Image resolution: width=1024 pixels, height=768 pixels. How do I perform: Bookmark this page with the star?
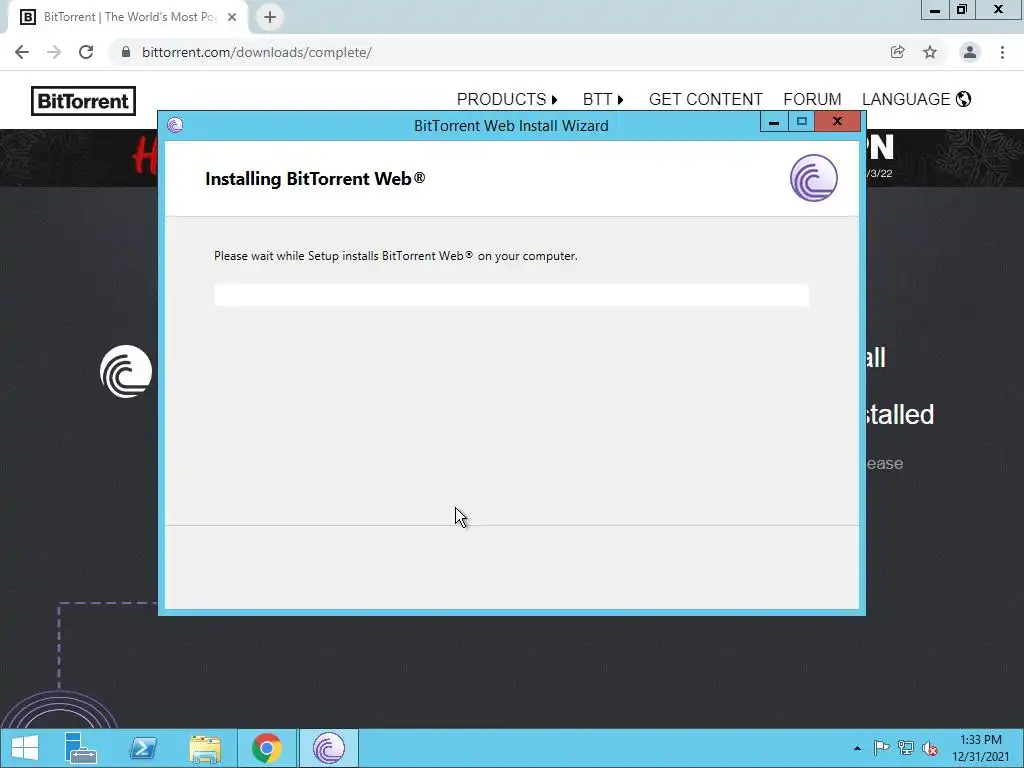tap(930, 52)
